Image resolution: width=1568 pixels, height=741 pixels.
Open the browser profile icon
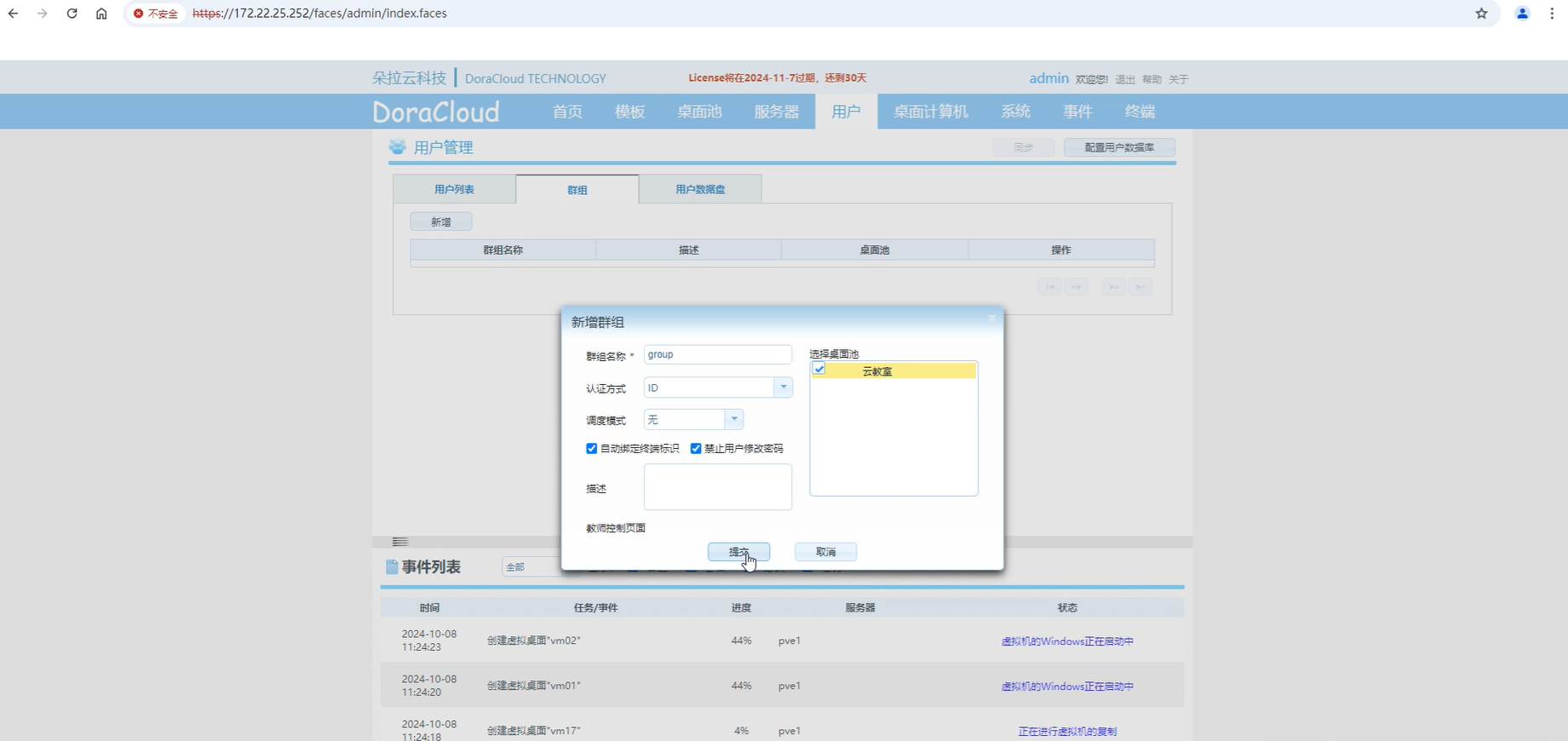pyautogui.click(x=1522, y=14)
